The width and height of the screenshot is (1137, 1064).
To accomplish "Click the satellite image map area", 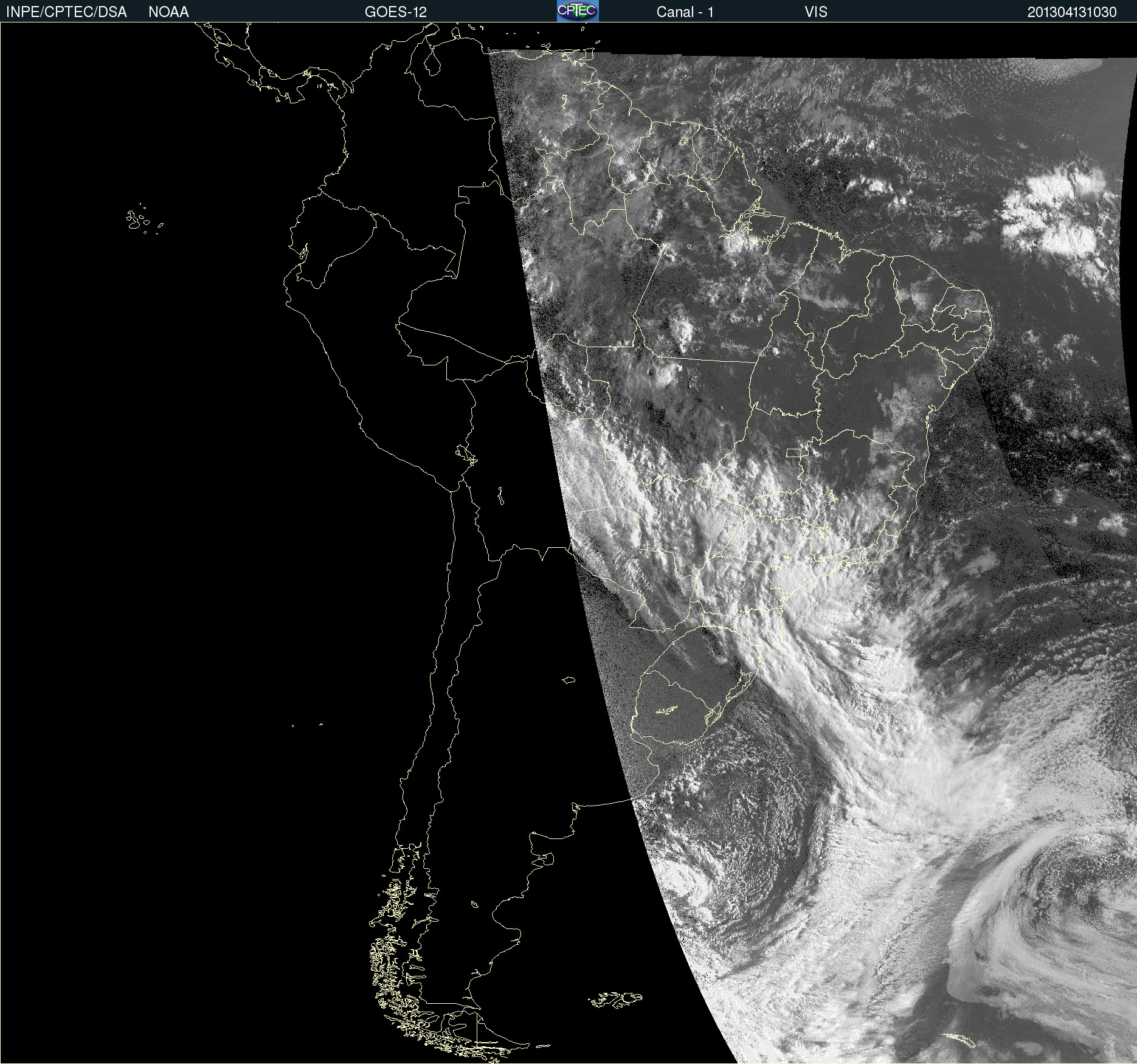I will pos(568,543).
